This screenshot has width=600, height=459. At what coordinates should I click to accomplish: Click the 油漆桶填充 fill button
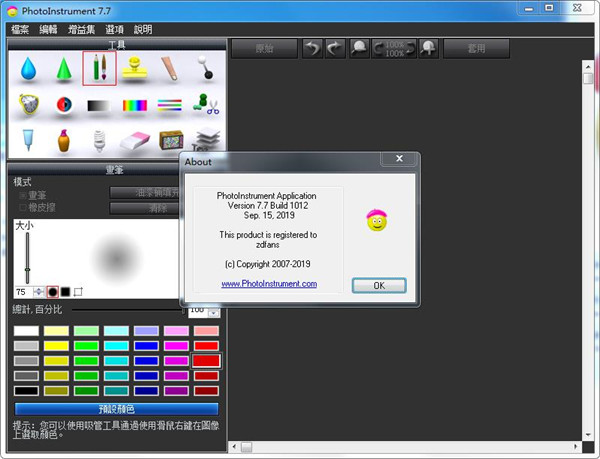coord(145,192)
